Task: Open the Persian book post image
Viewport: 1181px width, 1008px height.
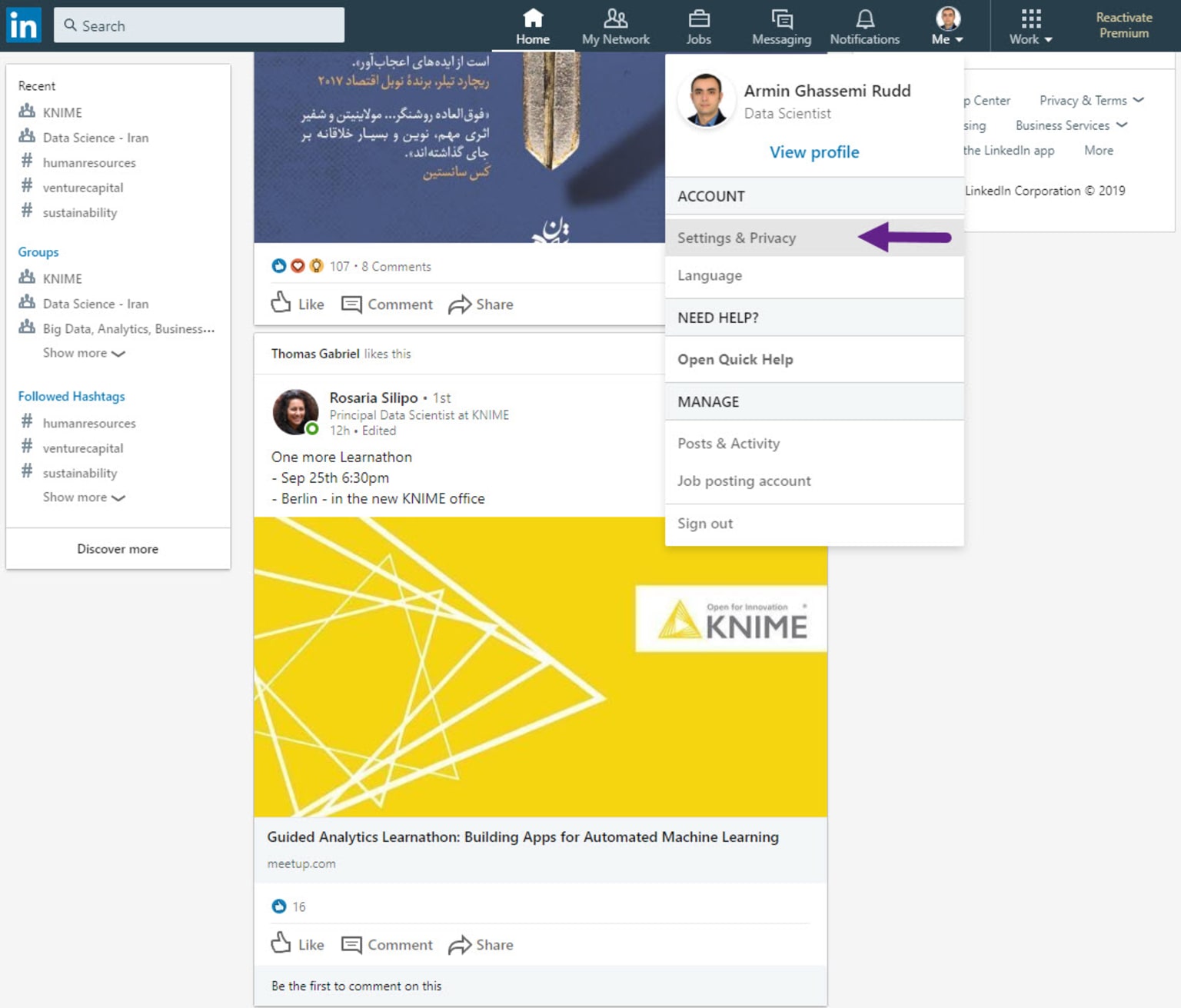Action: tap(460, 148)
